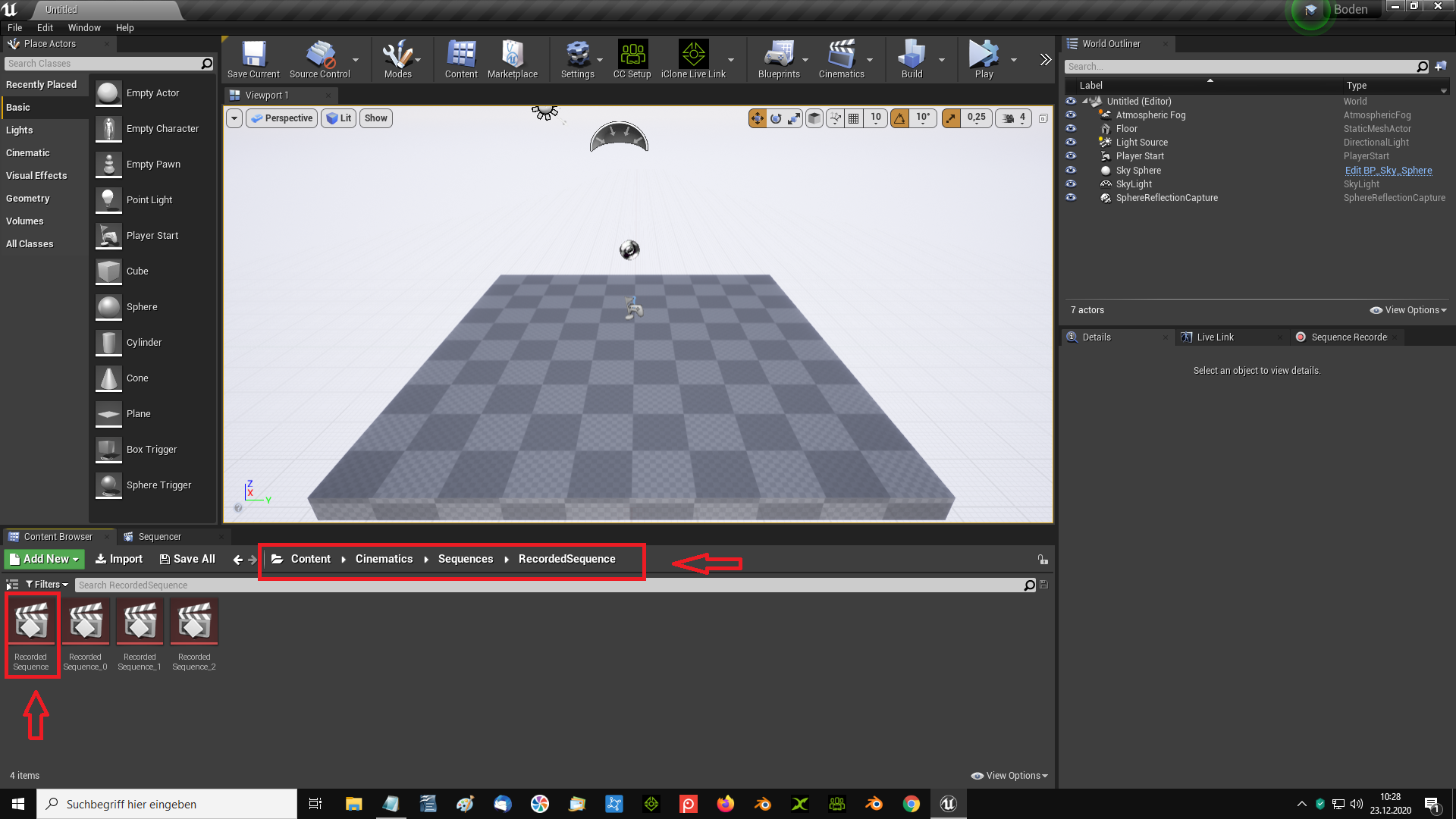The height and width of the screenshot is (819, 1456).
Task: Click the Cube shape icon
Action: 108,271
